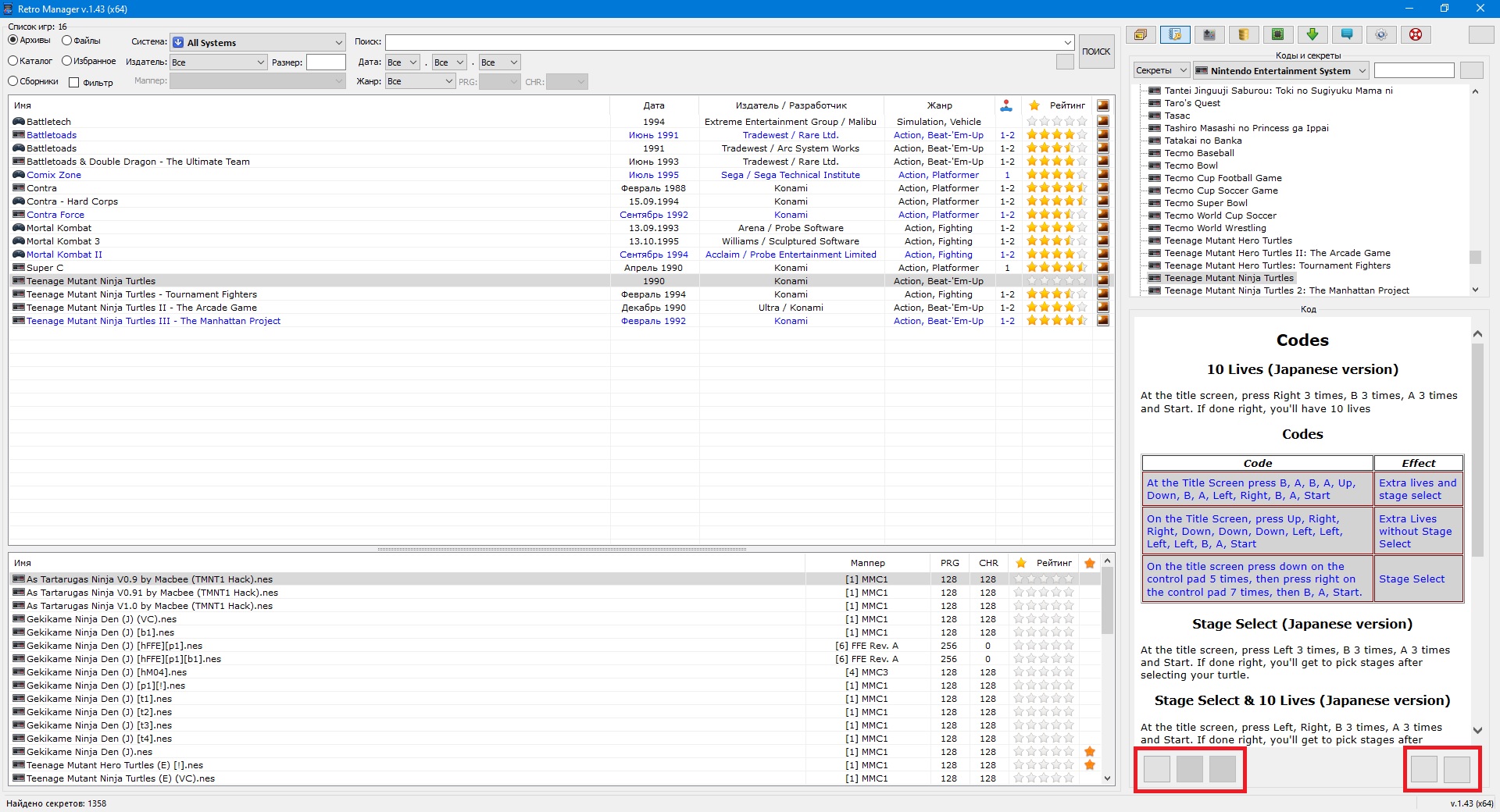This screenshot has height=812, width=1500.
Task: Open the gamepad emulators toolbar icon
Action: (x=1209, y=34)
